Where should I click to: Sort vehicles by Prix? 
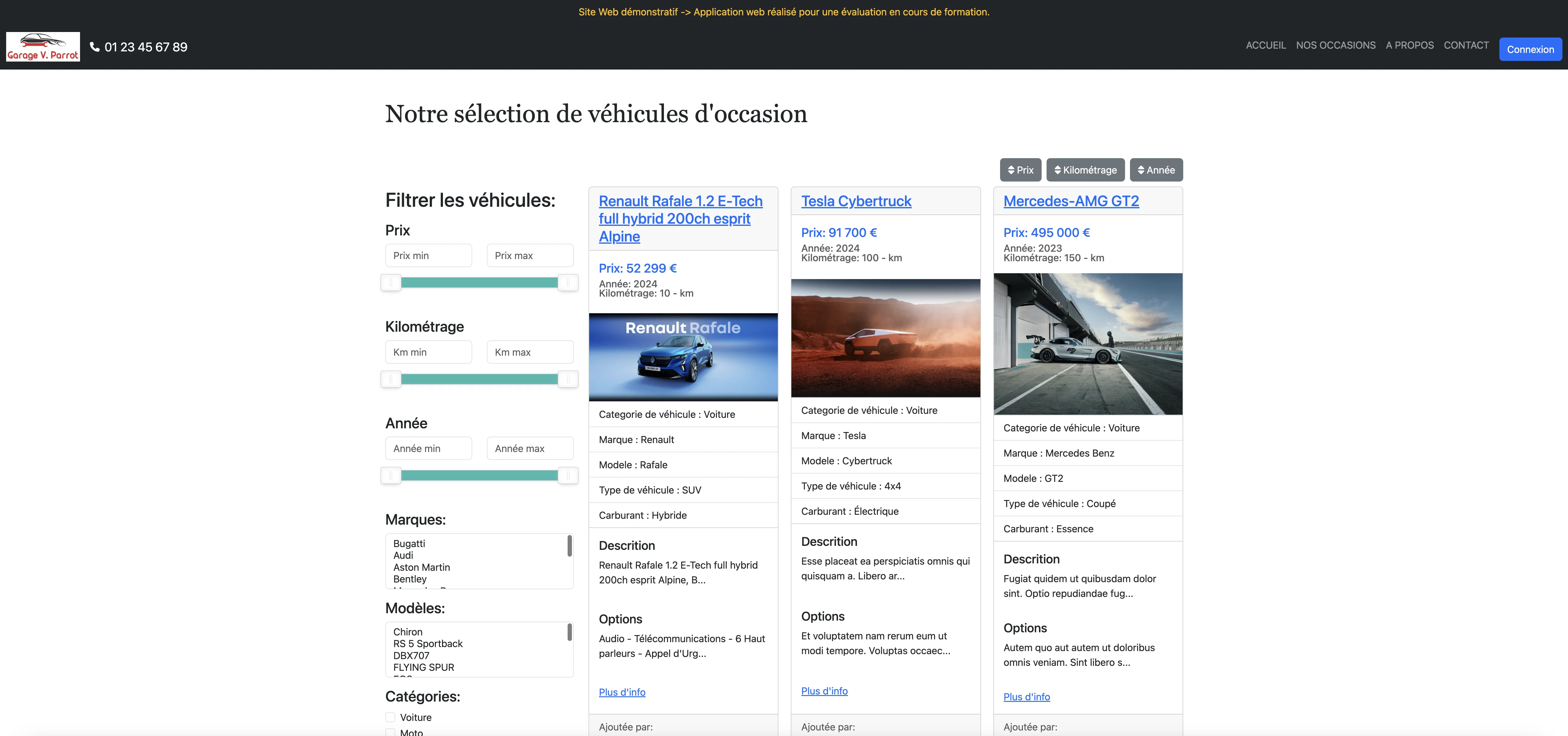1020,170
